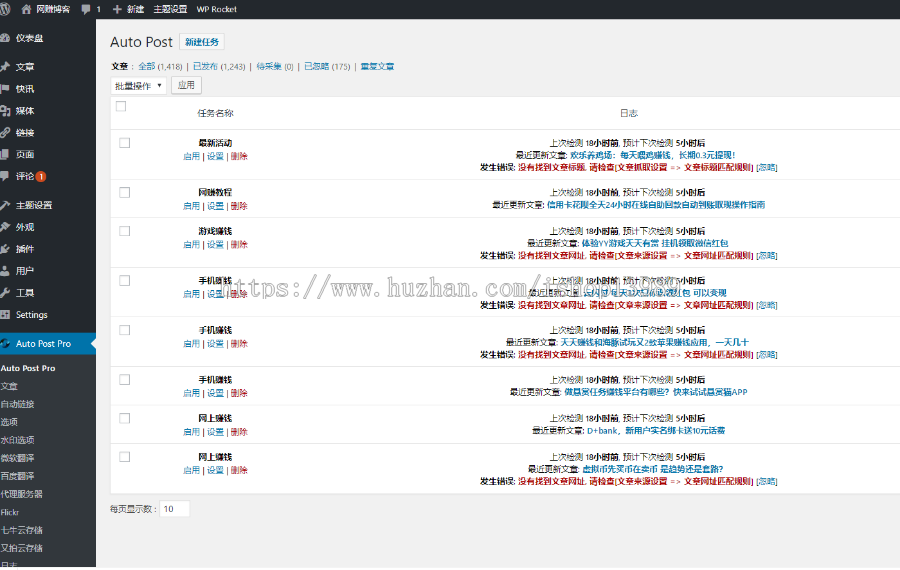The width and height of the screenshot is (900, 570).
Task: Check the box for the 网赚教程 task
Action: tap(125, 192)
